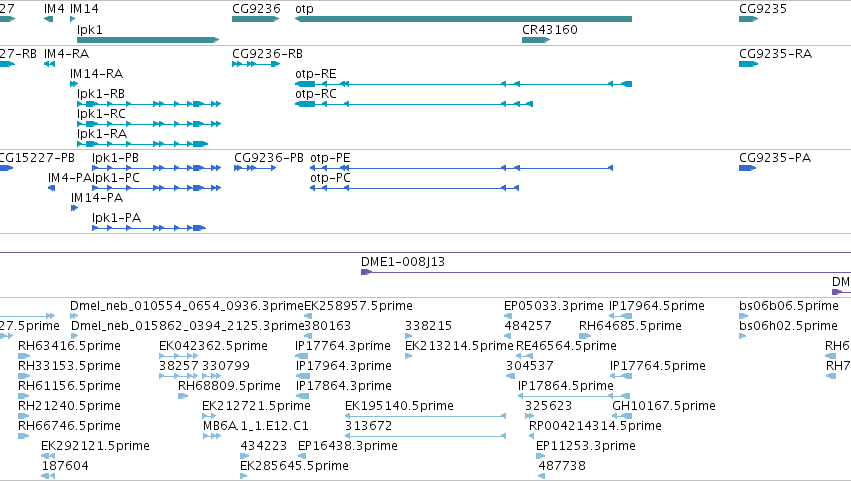The height and width of the screenshot is (481, 851).
Task: Select the otp-PE protein label
Action: pyautogui.click(x=331, y=158)
